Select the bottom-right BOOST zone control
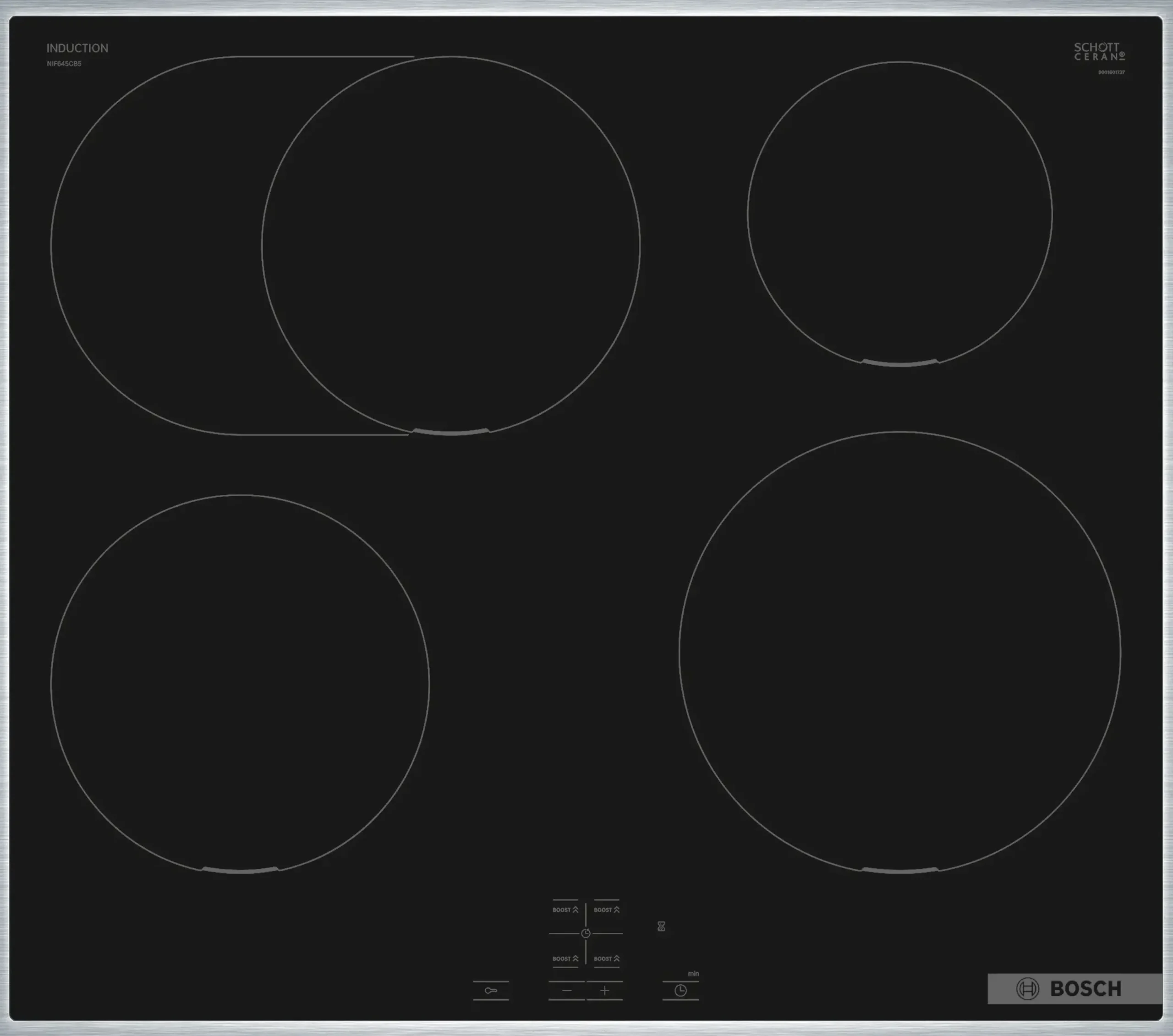Image resolution: width=1173 pixels, height=1036 pixels. (x=606, y=959)
